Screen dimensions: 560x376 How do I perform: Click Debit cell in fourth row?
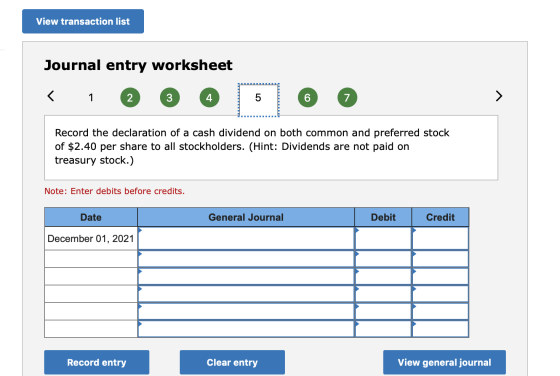383,294
